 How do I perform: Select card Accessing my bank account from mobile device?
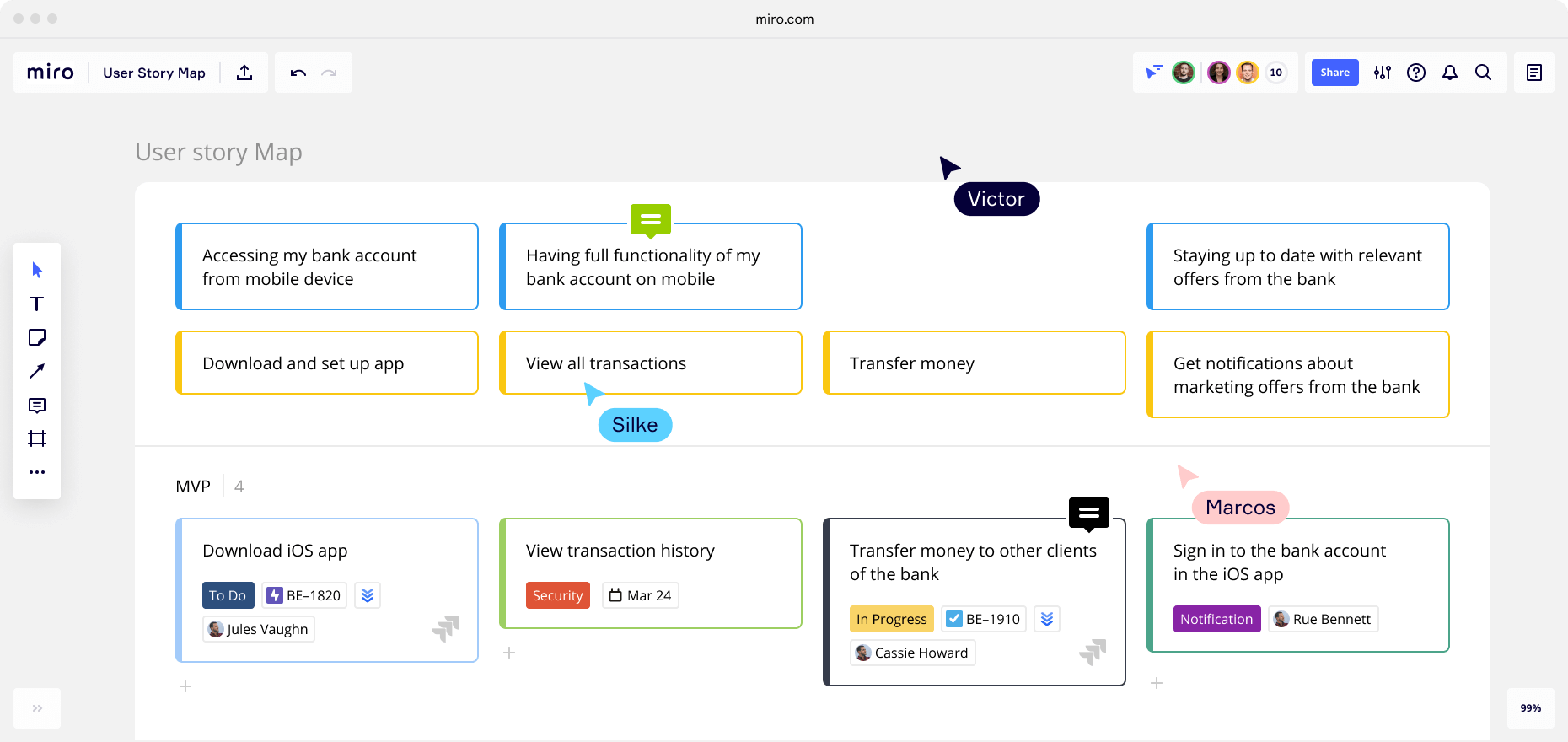[327, 266]
